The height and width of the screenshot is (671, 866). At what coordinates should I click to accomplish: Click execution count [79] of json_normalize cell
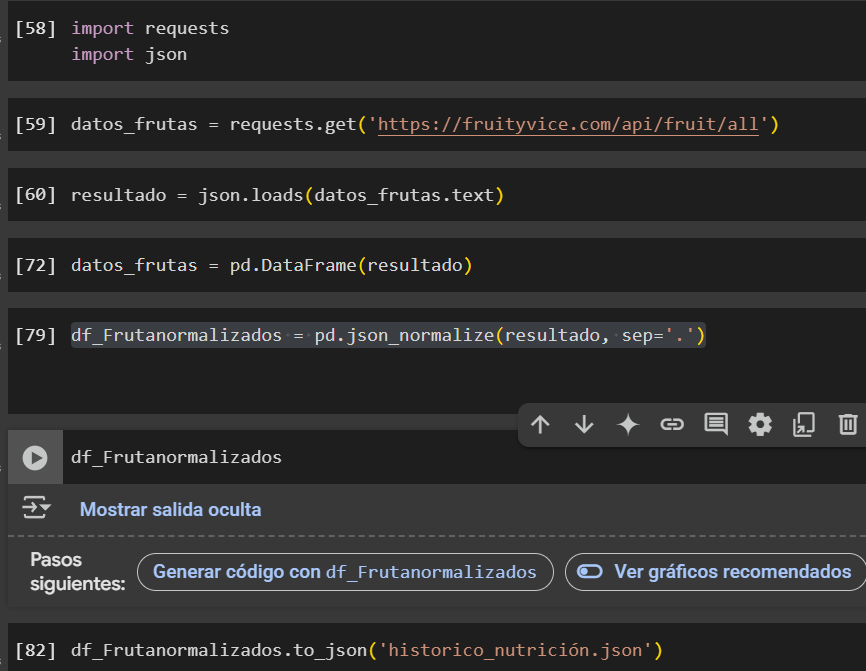[x=35, y=335]
